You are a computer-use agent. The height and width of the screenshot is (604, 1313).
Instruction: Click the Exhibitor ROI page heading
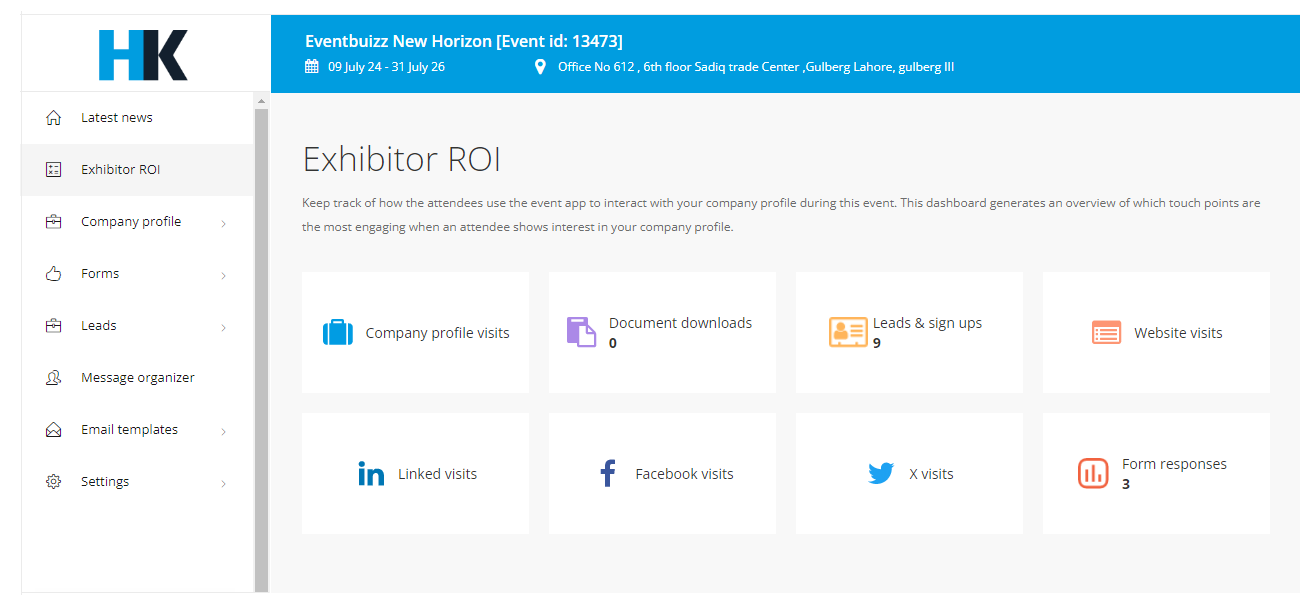coord(402,160)
